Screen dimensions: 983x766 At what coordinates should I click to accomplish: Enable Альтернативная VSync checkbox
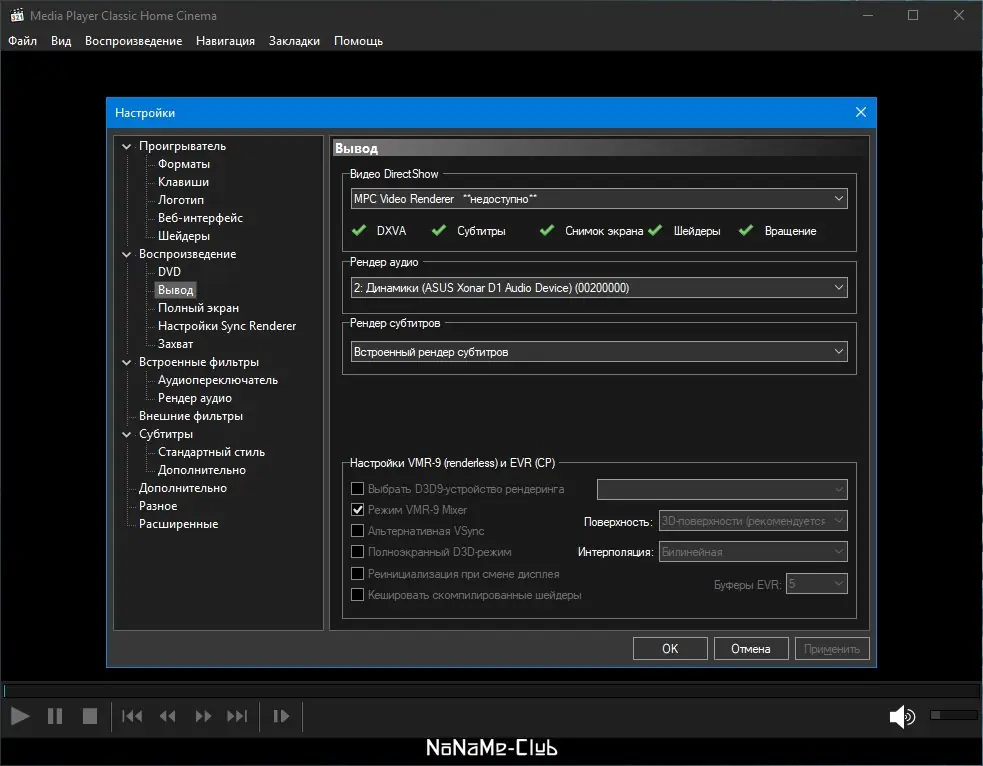coord(358,531)
